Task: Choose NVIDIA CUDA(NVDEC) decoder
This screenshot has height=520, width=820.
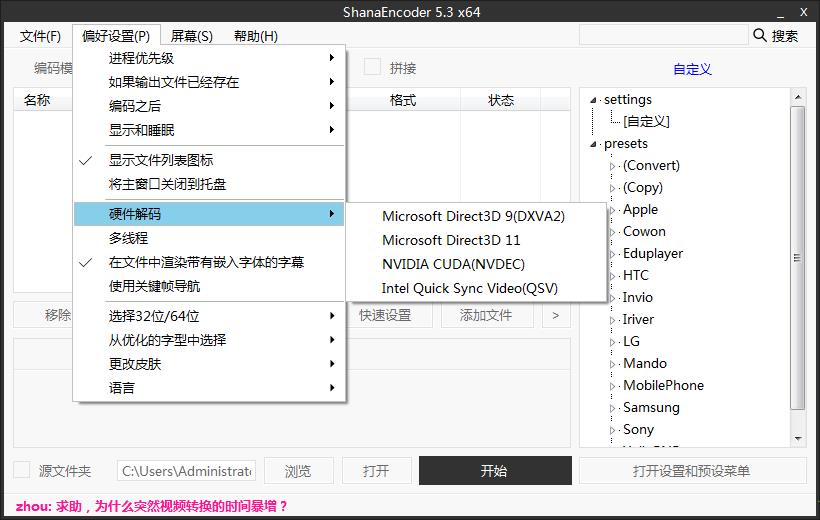Action: 476,264
